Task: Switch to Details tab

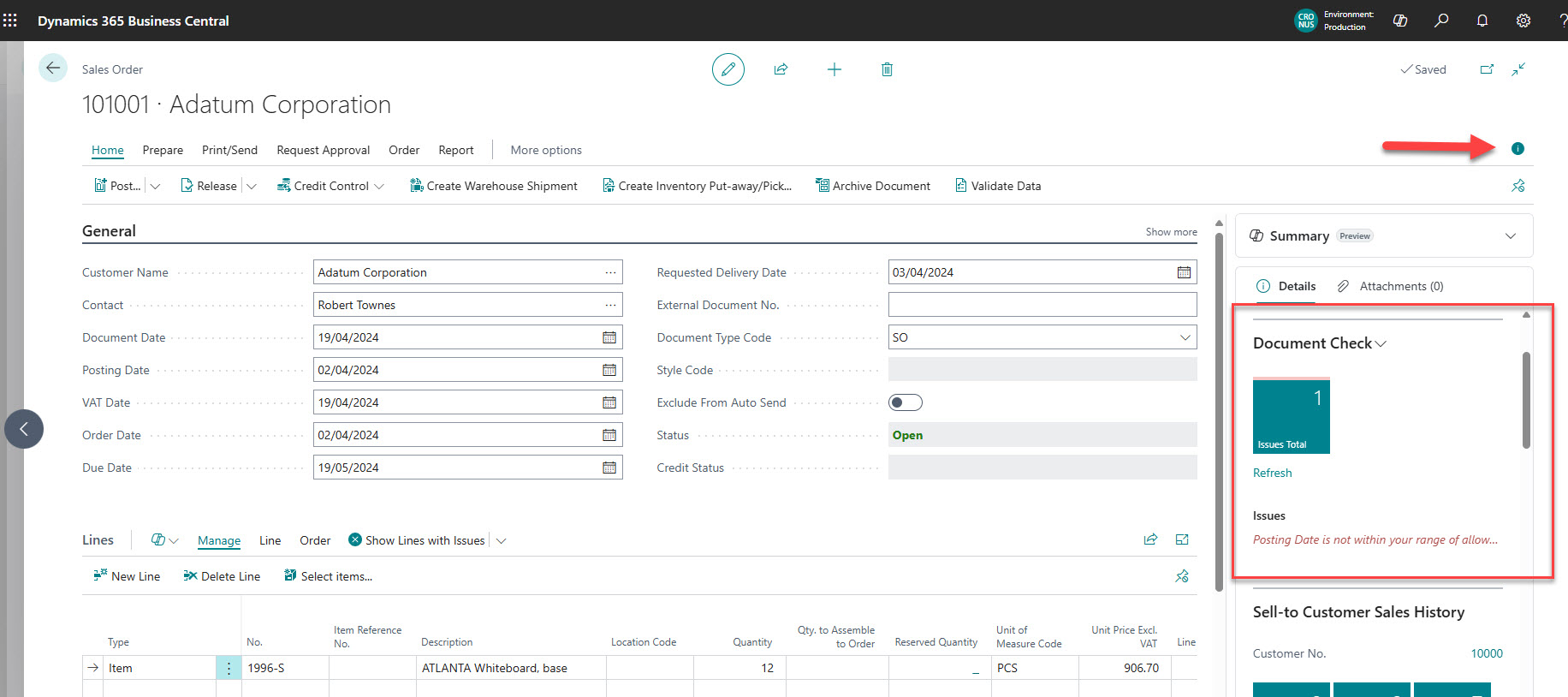Action: tap(1286, 286)
